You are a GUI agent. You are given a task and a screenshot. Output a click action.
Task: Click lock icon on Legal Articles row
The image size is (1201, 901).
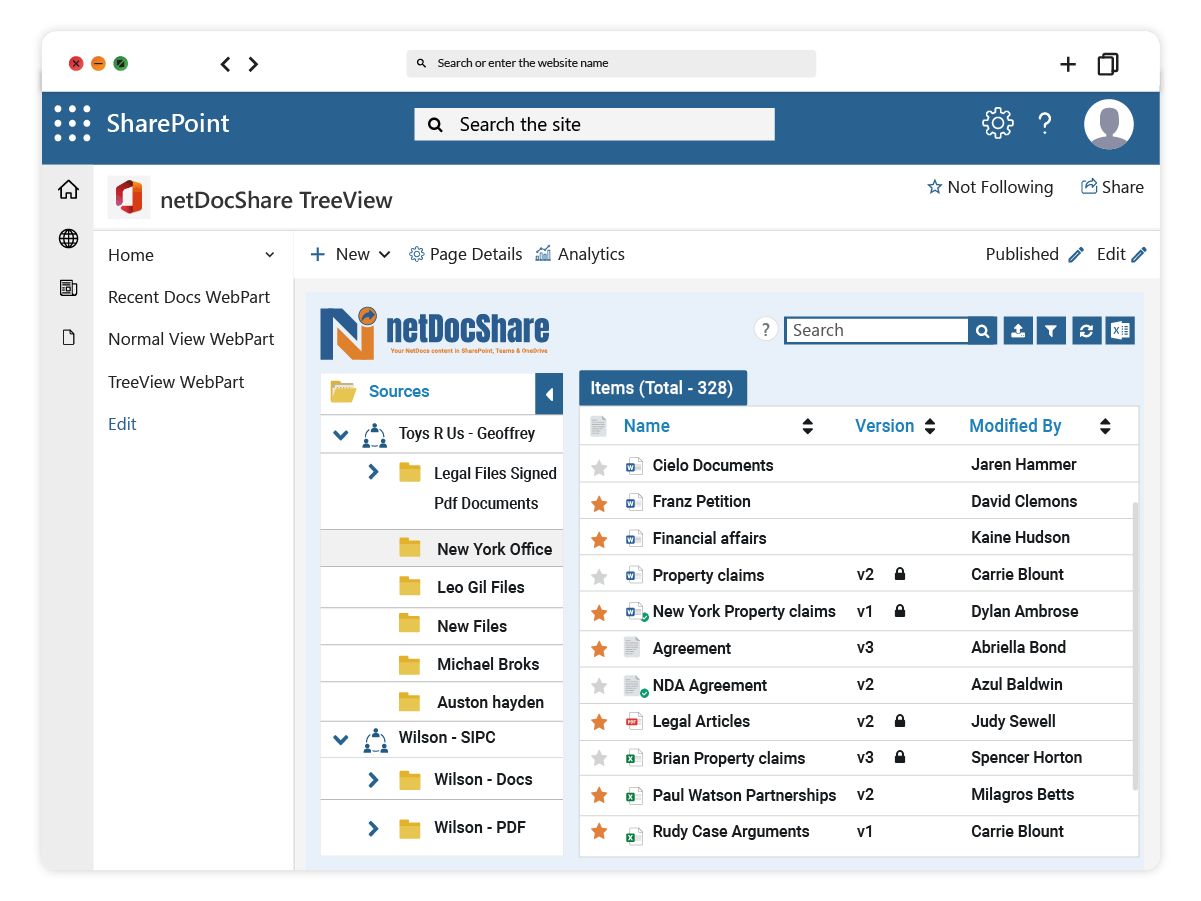(900, 721)
